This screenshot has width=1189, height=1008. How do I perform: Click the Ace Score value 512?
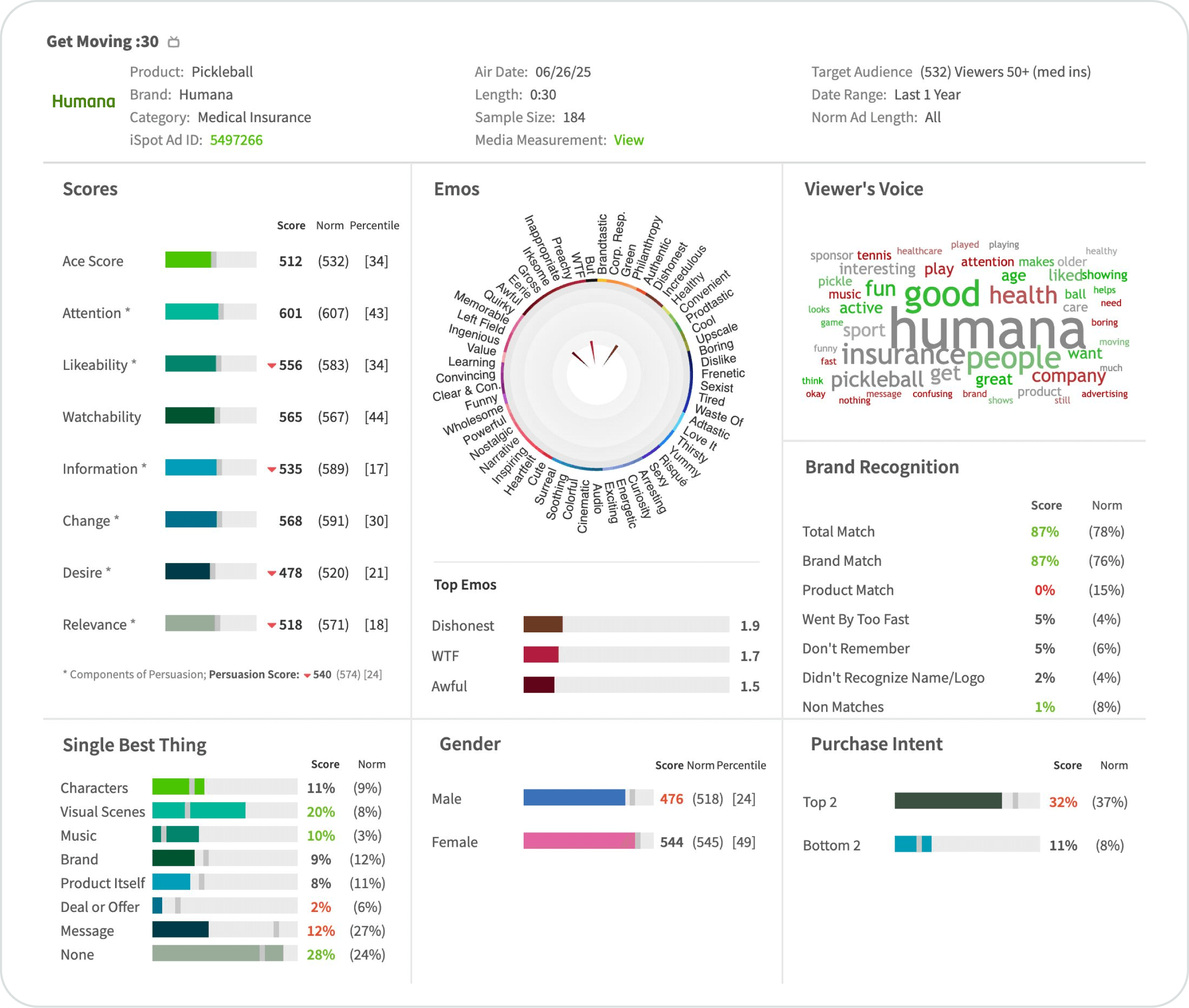pos(291,262)
